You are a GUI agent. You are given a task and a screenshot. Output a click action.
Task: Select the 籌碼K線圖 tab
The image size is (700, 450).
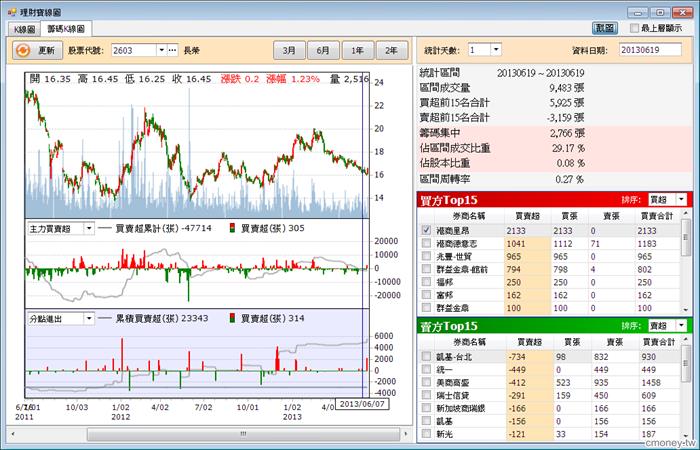tap(65, 28)
